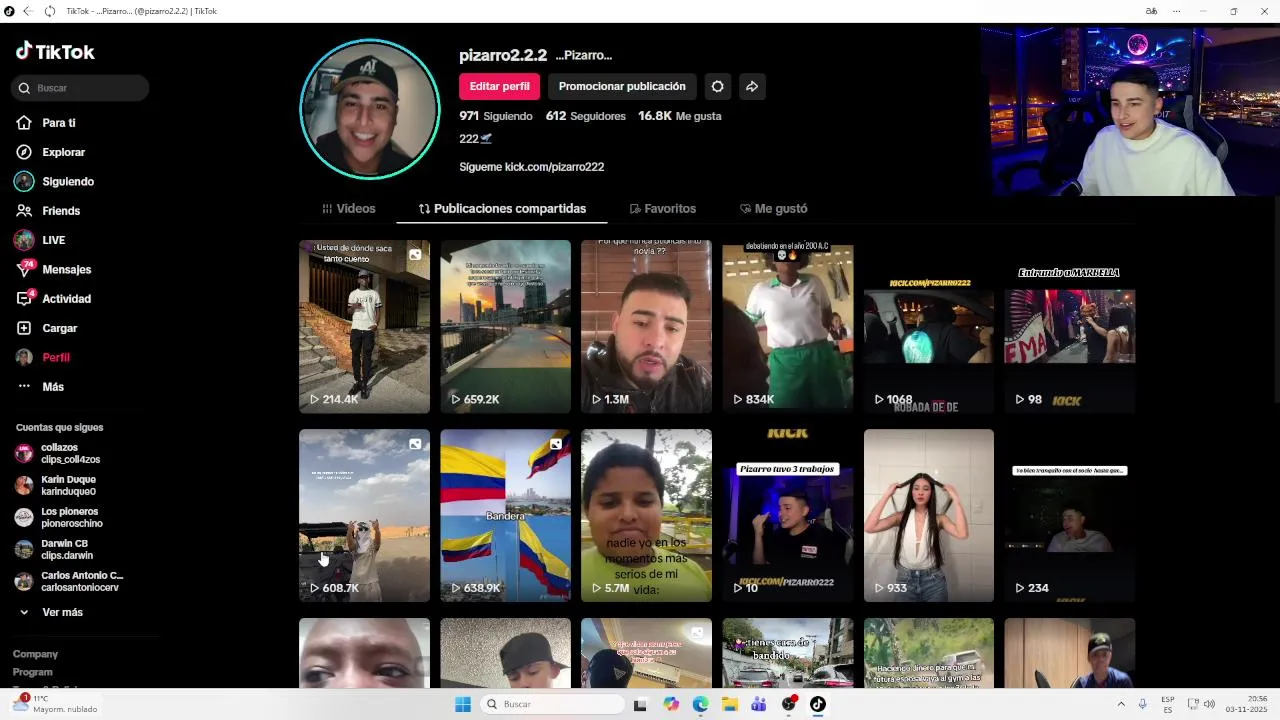Open the video with 234 views
Image resolution: width=1280 pixels, height=720 pixels.
(x=1070, y=515)
